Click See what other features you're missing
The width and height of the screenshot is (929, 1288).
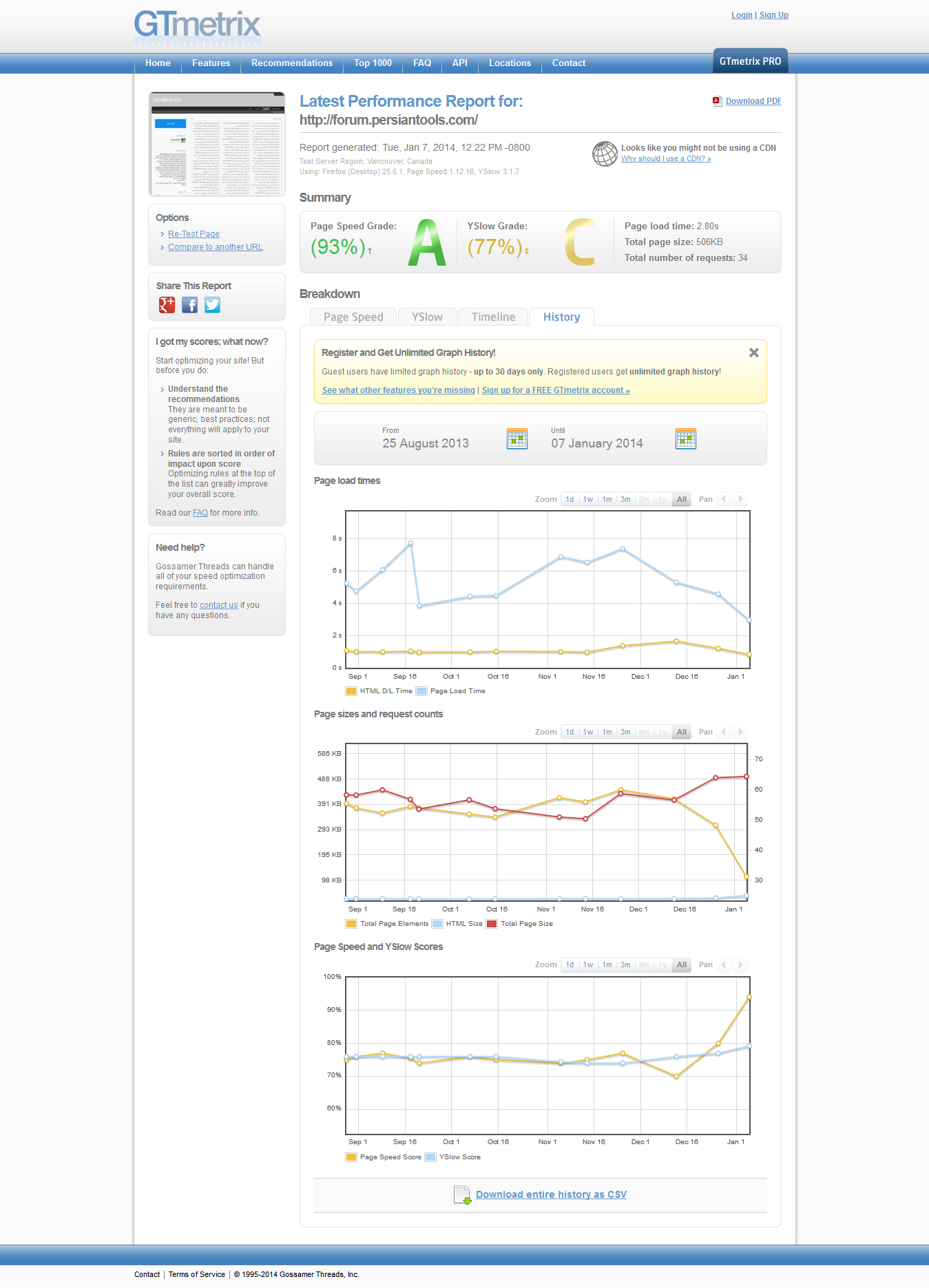click(x=399, y=390)
